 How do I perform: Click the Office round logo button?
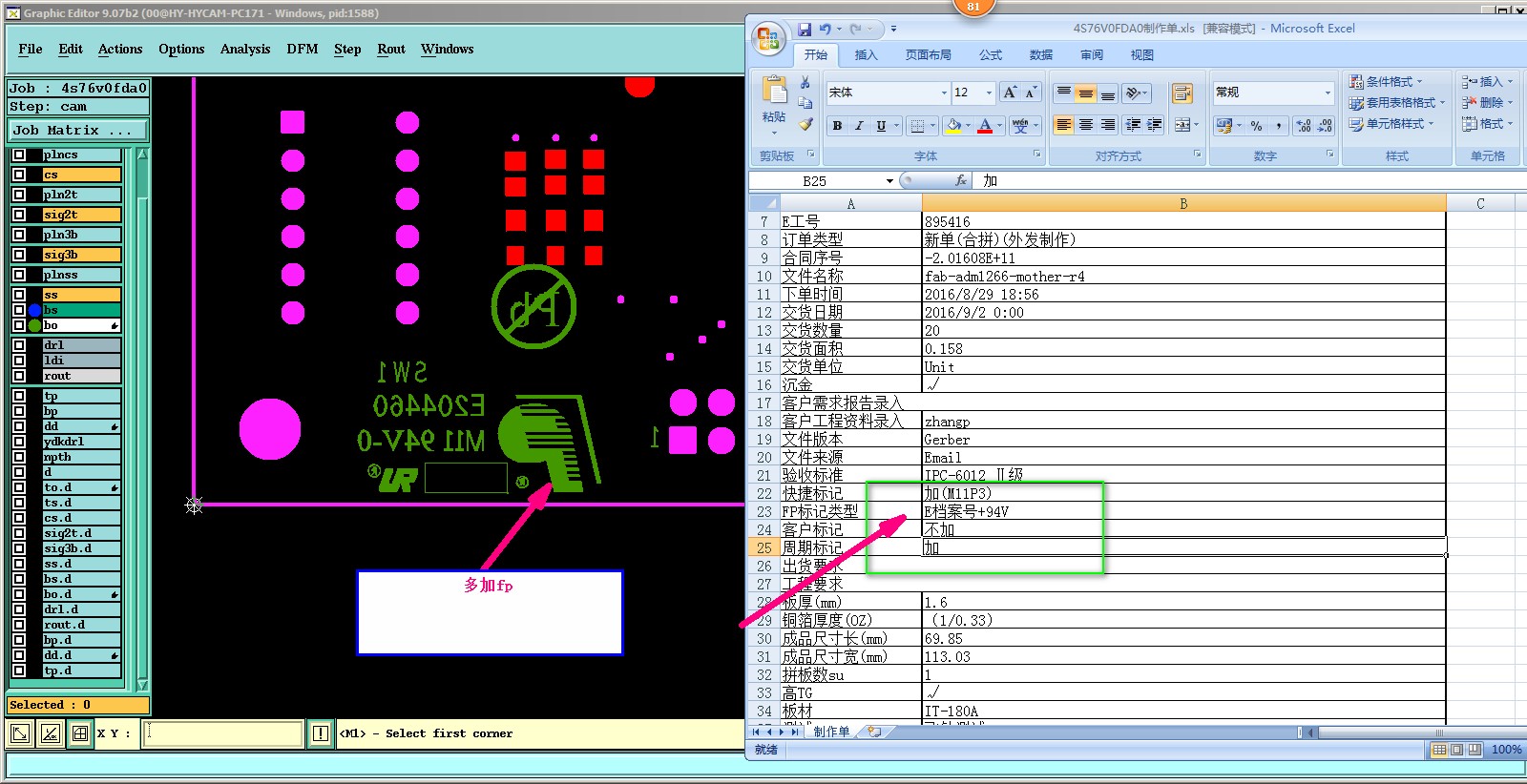(x=767, y=39)
